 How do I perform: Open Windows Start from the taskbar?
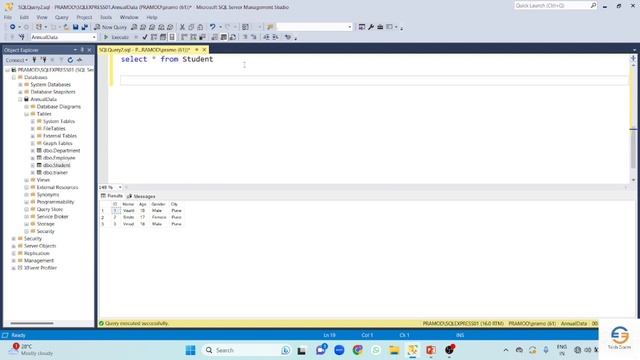190,350
